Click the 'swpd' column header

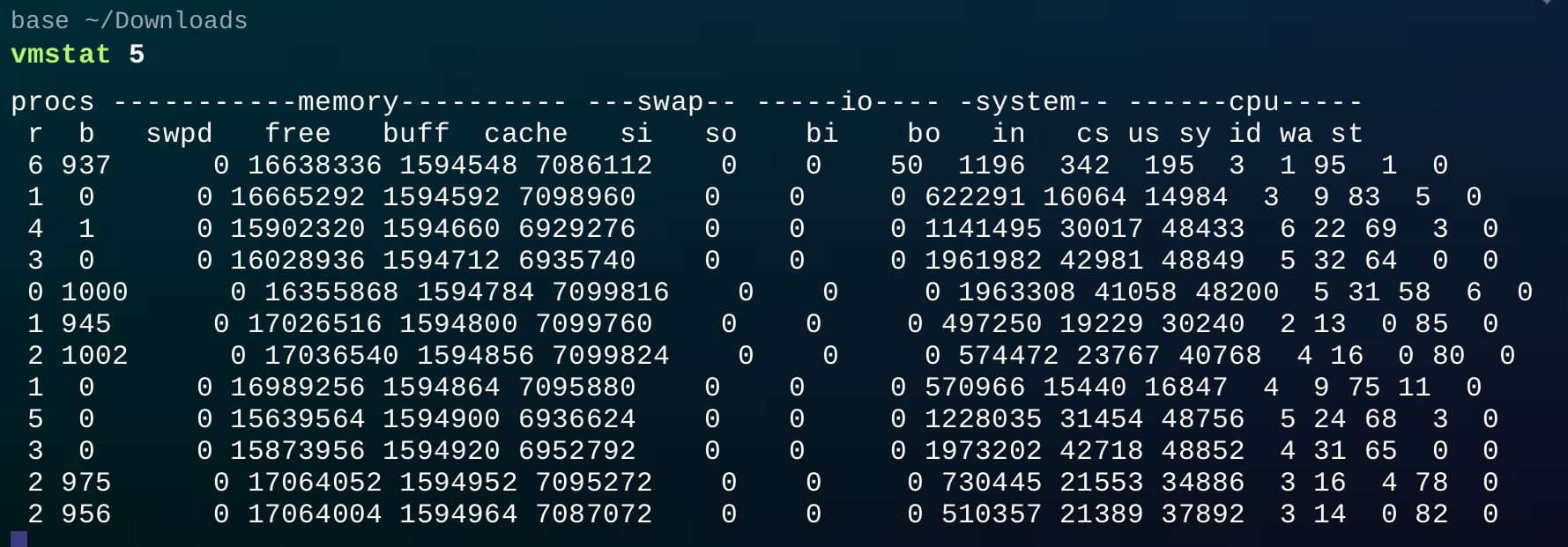pyautogui.click(x=179, y=134)
